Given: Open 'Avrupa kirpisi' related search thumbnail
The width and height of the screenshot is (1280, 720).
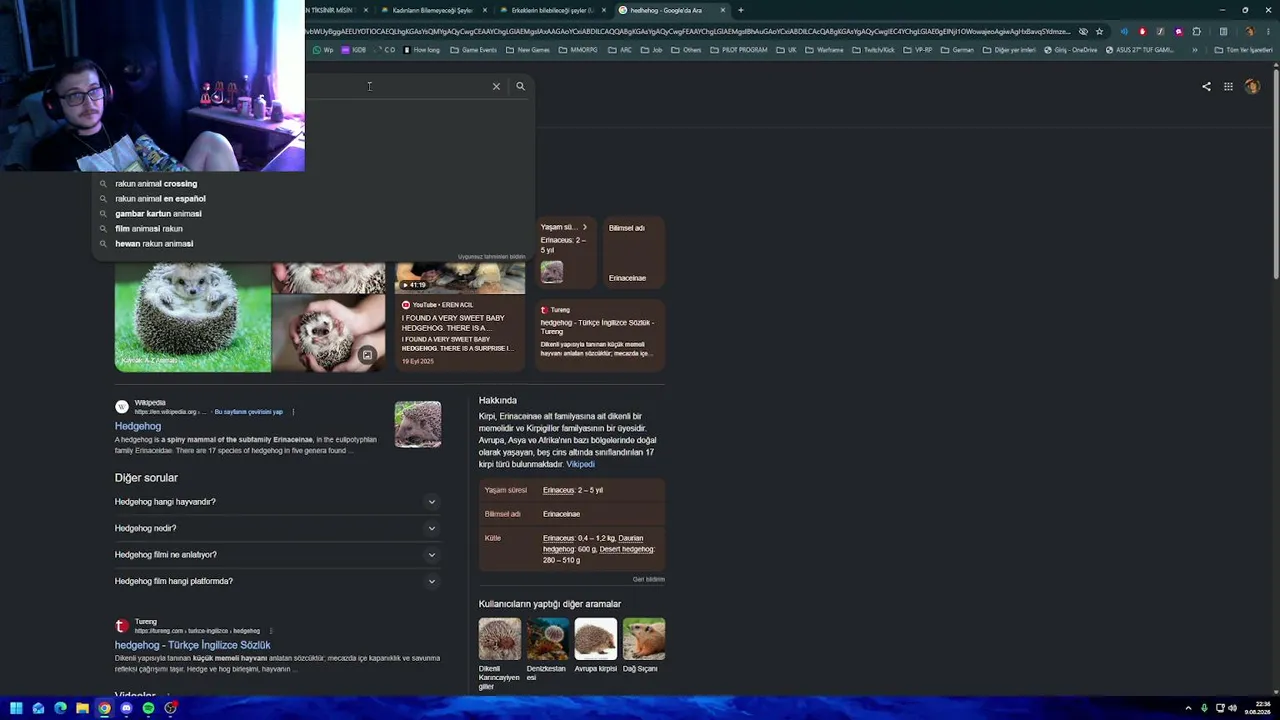Looking at the screenshot, I should [x=595, y=639].
